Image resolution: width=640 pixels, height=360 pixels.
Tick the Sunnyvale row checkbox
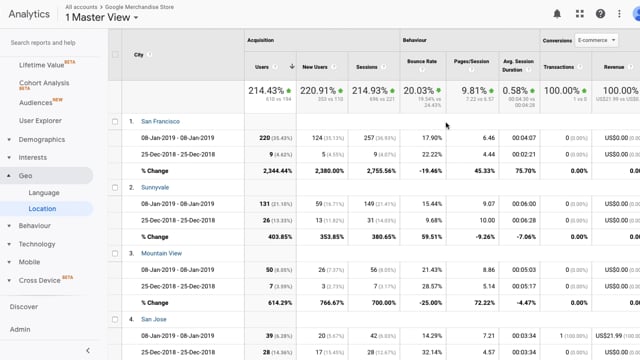[115, 188]
